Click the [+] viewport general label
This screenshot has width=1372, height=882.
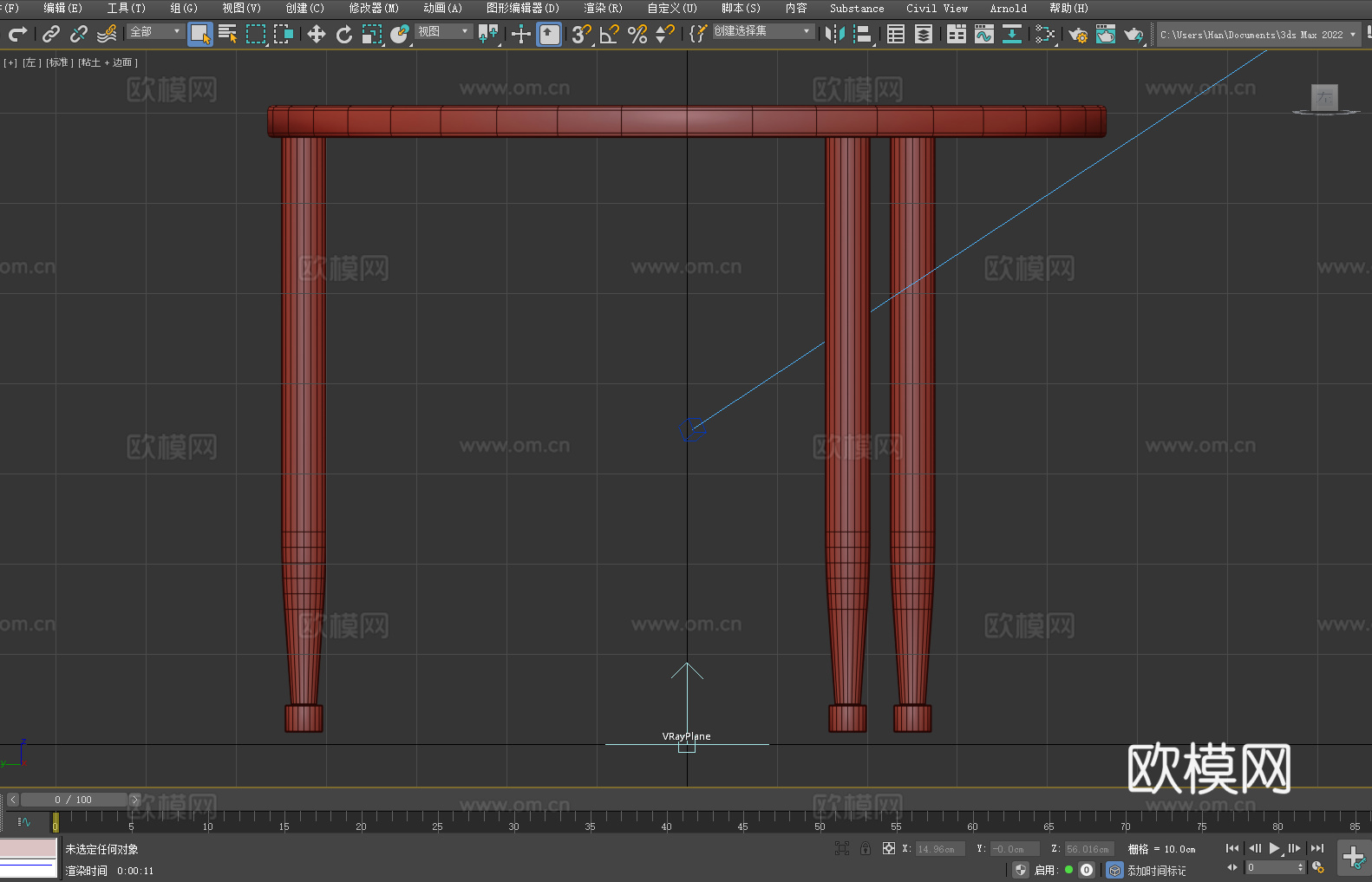pos(10,62)
